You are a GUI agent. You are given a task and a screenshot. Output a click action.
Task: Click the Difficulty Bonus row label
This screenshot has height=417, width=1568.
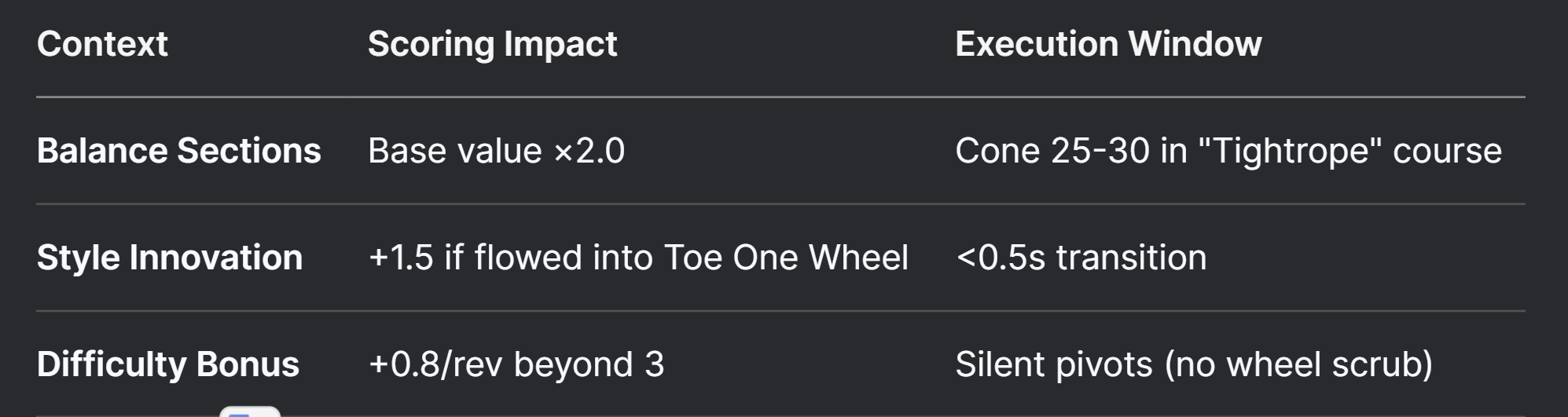click(x=168, y=364)
